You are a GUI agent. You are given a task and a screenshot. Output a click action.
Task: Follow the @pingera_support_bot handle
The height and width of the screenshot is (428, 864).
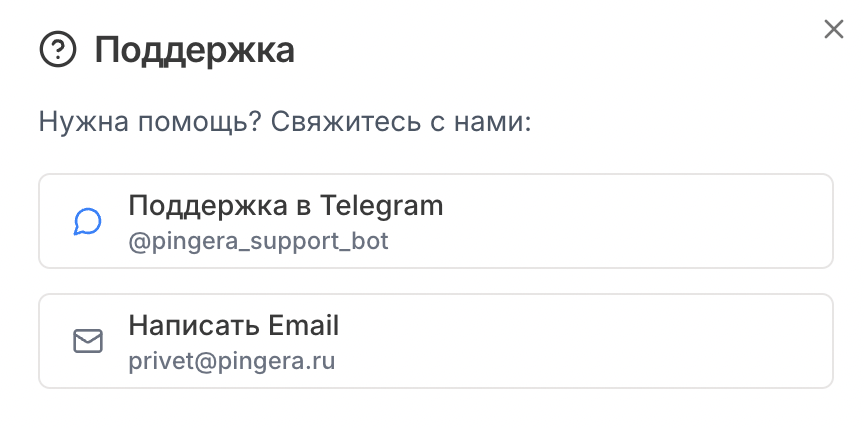pyautogui.click(x=258, y=242)
